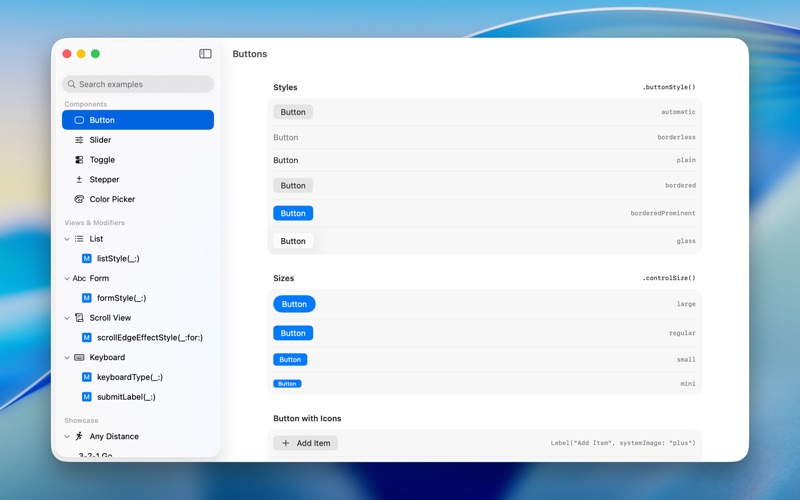Click the borderedProminent blue Button
The width and height of the screenshot is (800, 500).
click(293, 213)
